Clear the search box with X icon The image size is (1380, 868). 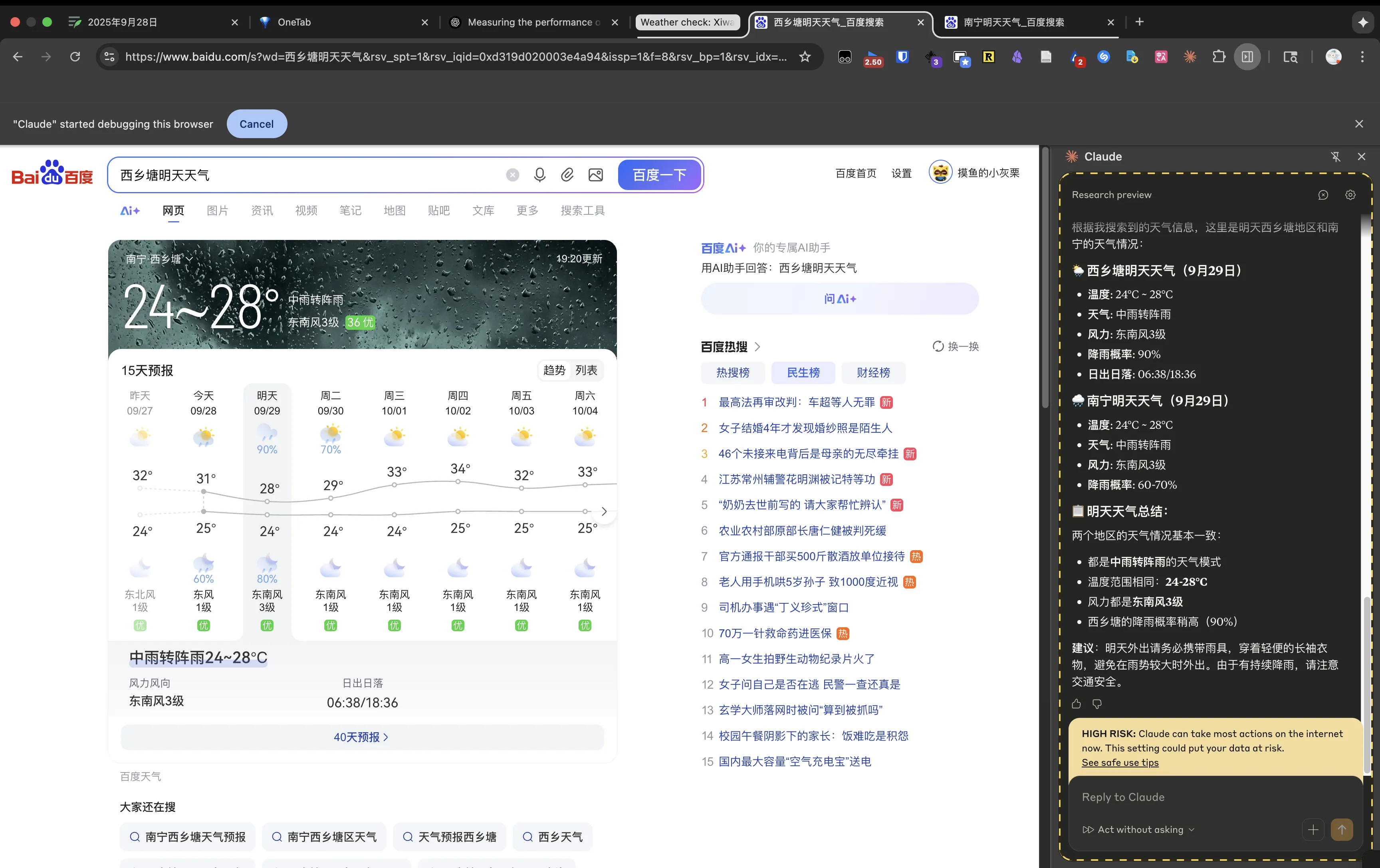[x=512, y=175]
